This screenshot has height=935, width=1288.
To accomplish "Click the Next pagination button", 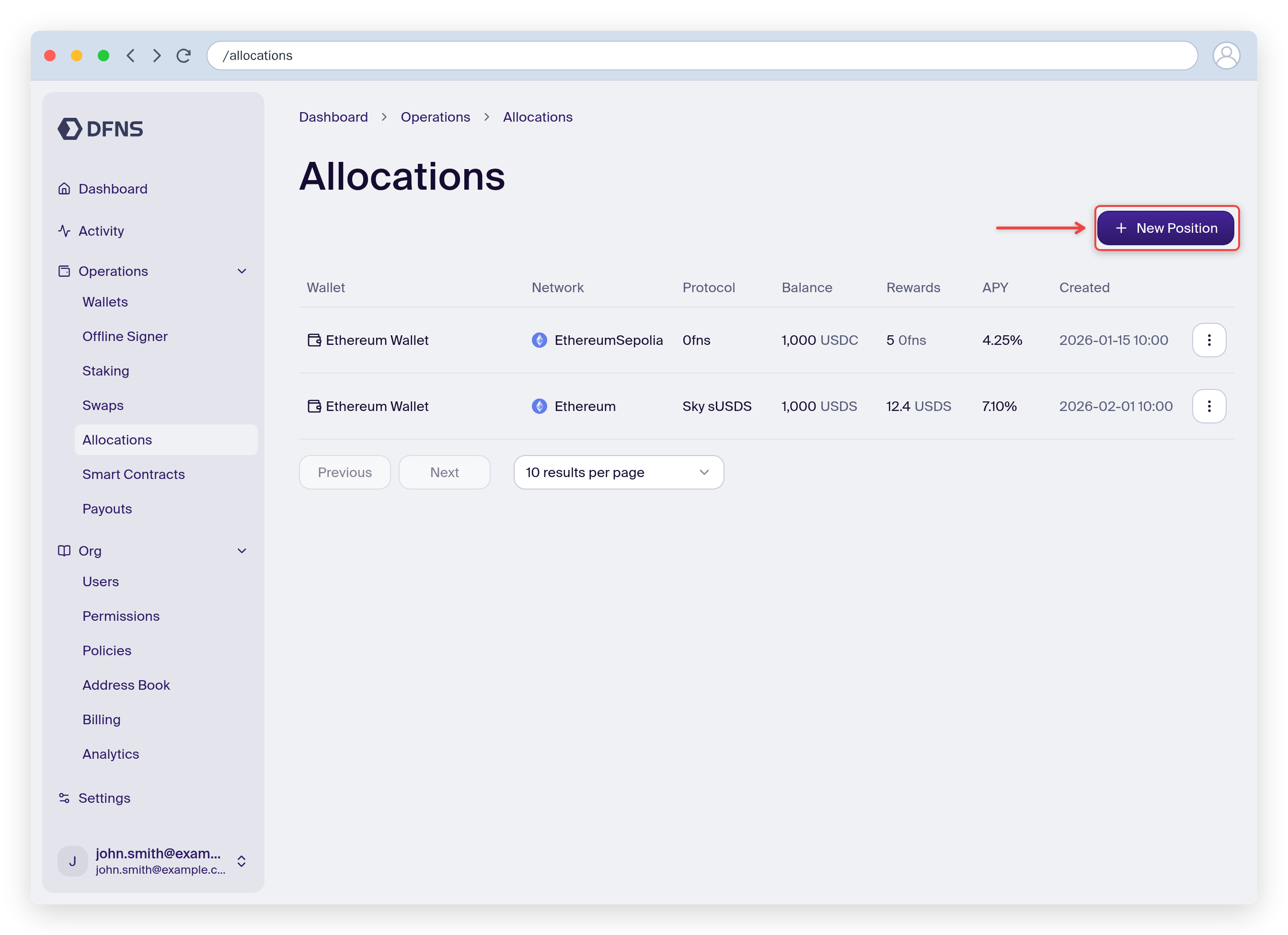I will coord(444,472).
